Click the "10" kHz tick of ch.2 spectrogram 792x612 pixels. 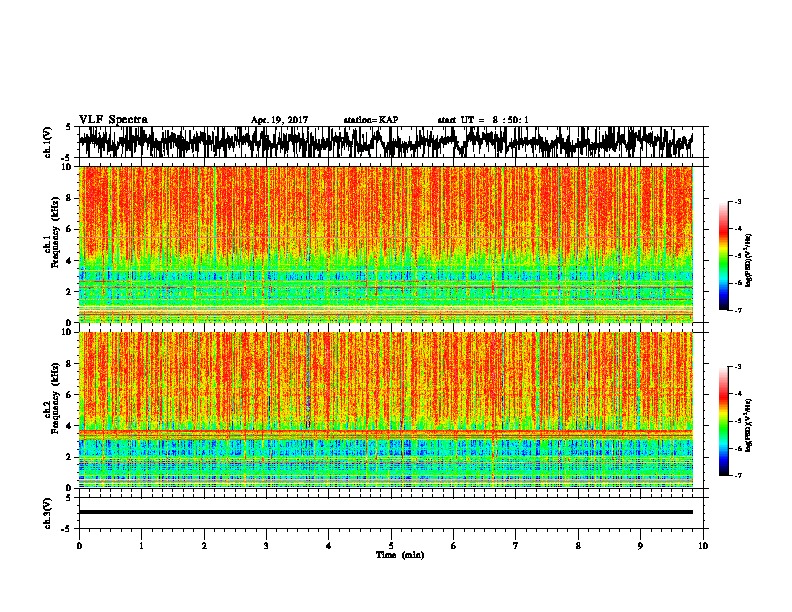click(x=67, y=332)
